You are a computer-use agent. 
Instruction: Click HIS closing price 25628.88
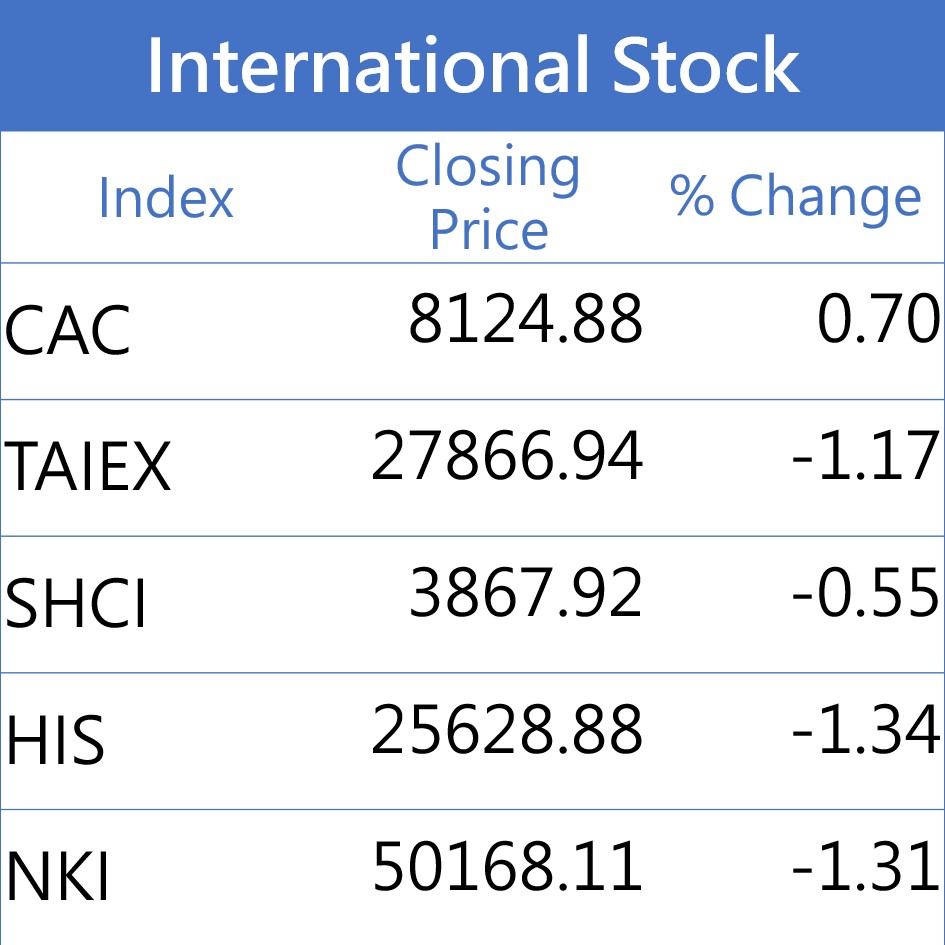click(506, 731)
